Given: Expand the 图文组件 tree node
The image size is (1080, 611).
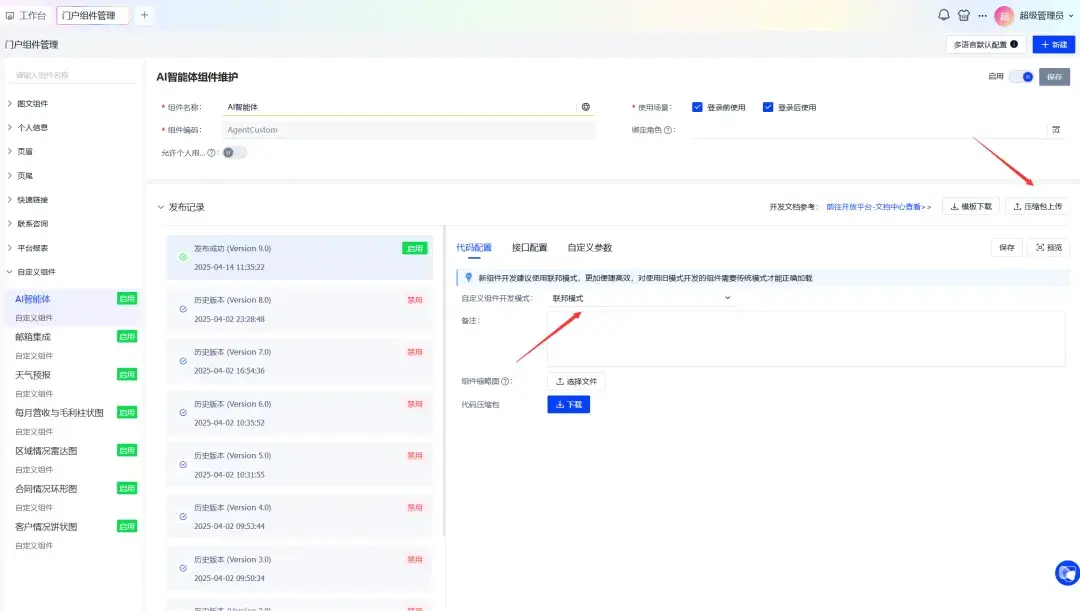Looking at the screenshot, I should click(10, 103).
